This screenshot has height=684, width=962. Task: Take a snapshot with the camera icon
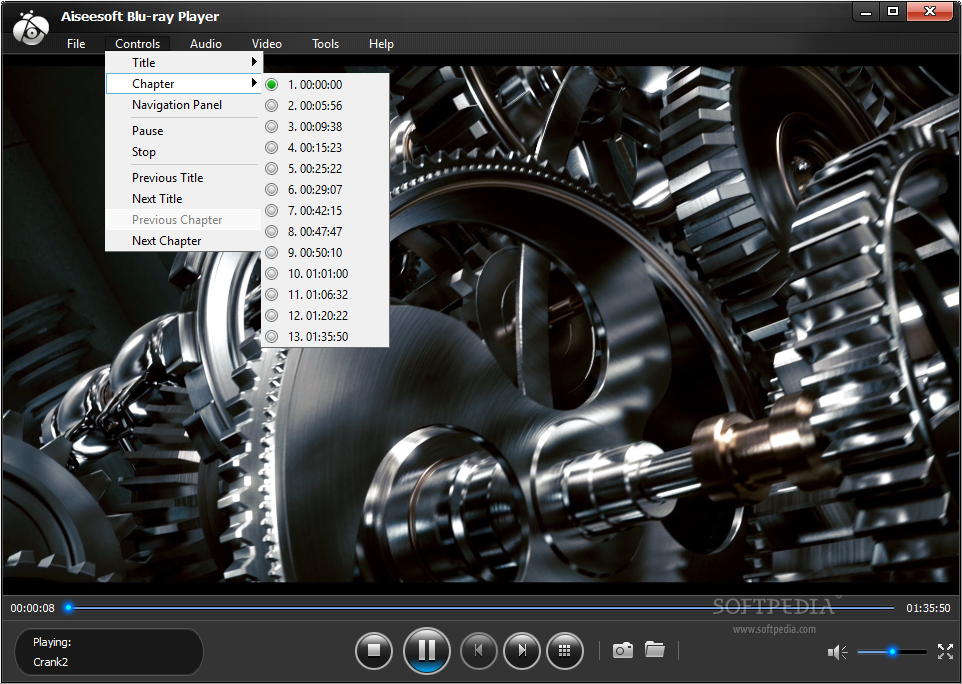622,650
